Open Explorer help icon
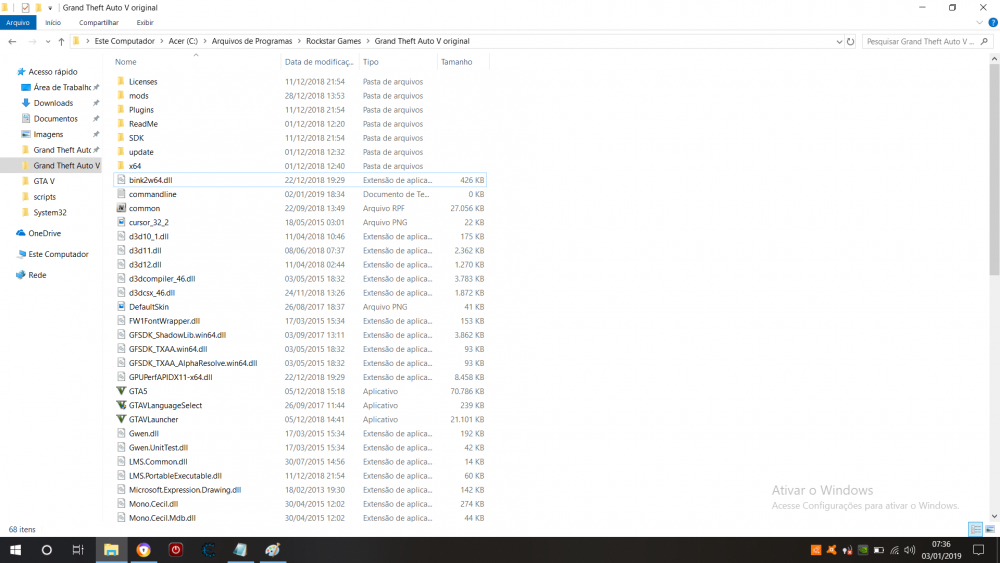This screenshot has height=563, width=1000. click(x=992, y=22)
